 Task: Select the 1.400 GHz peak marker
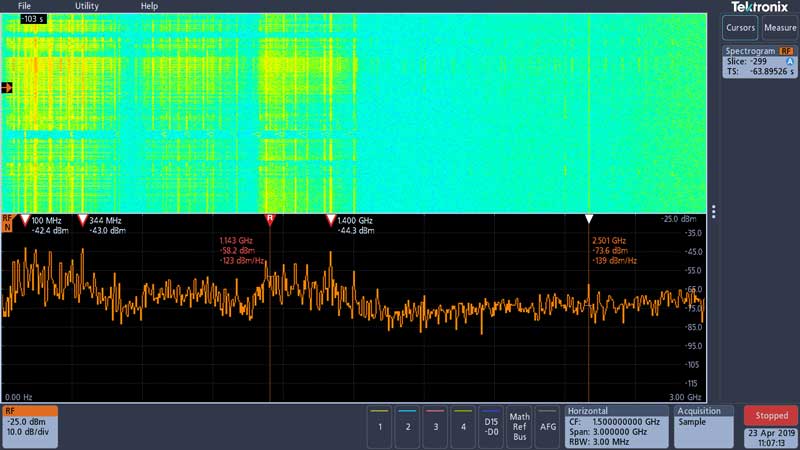(x=330, y=219)
